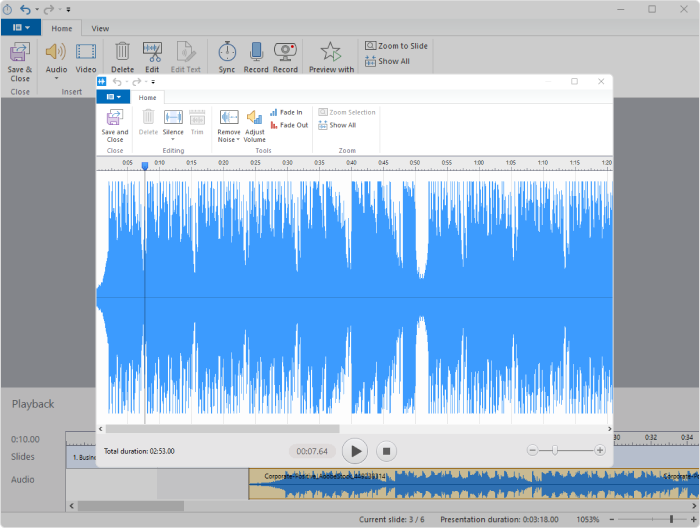Open undo history dropdown in main window
Viewport: 700px width, 528px height.
tap(37, 9)
